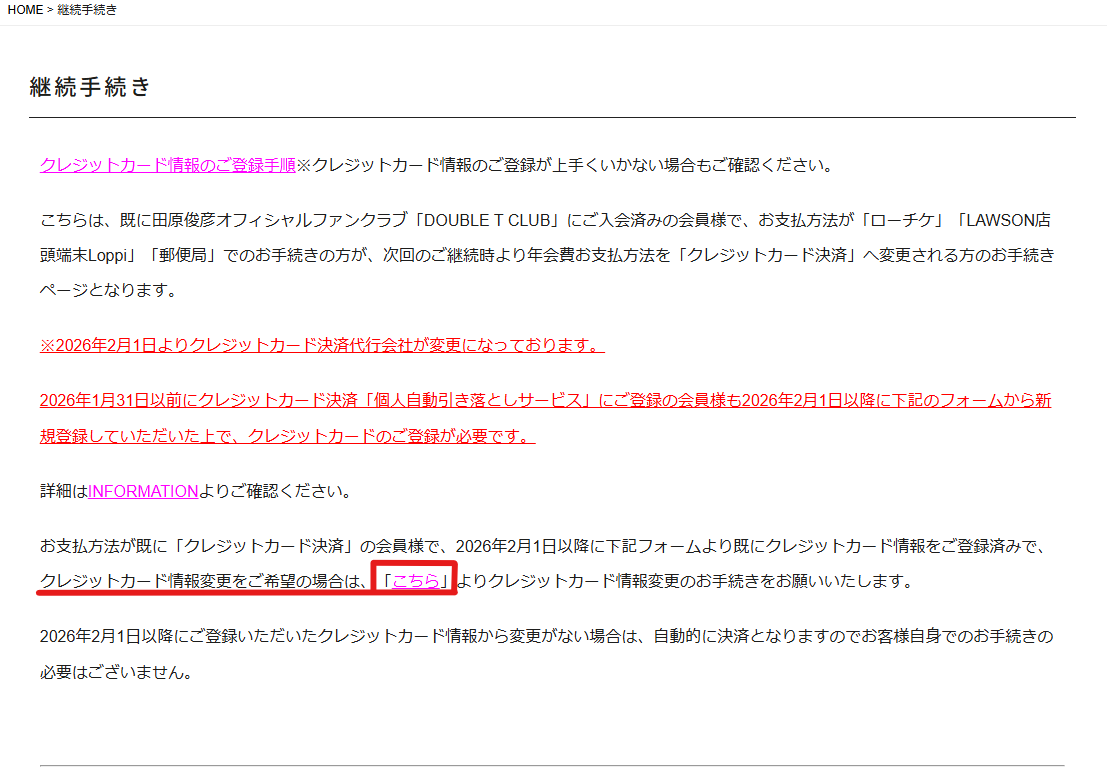This screenshot has height=784, width=1107.
Task: Click the underlined クレジットカード情報変更をご希望の場合は text
Action: (204, 581)
